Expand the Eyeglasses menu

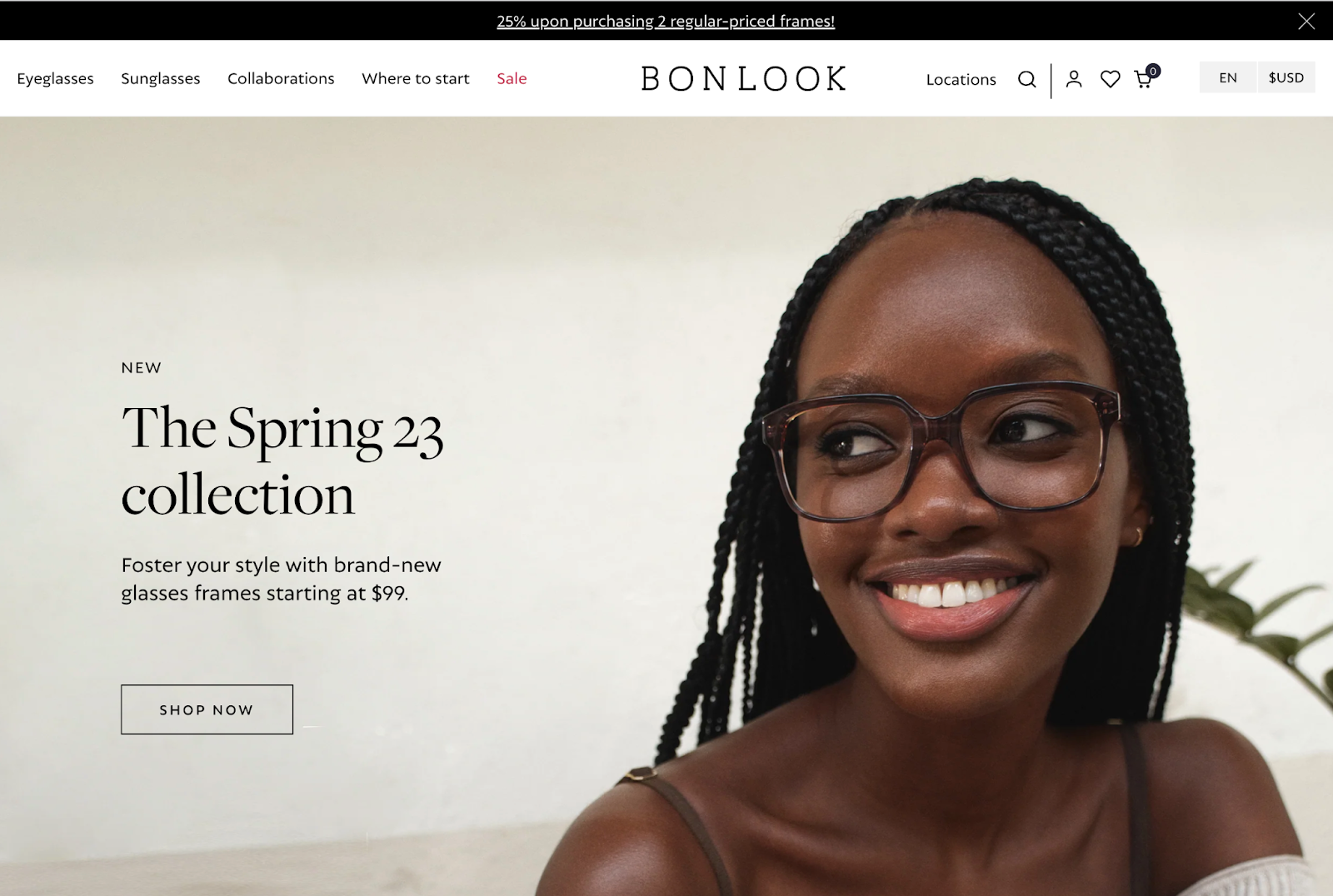[x=55, y=78]
